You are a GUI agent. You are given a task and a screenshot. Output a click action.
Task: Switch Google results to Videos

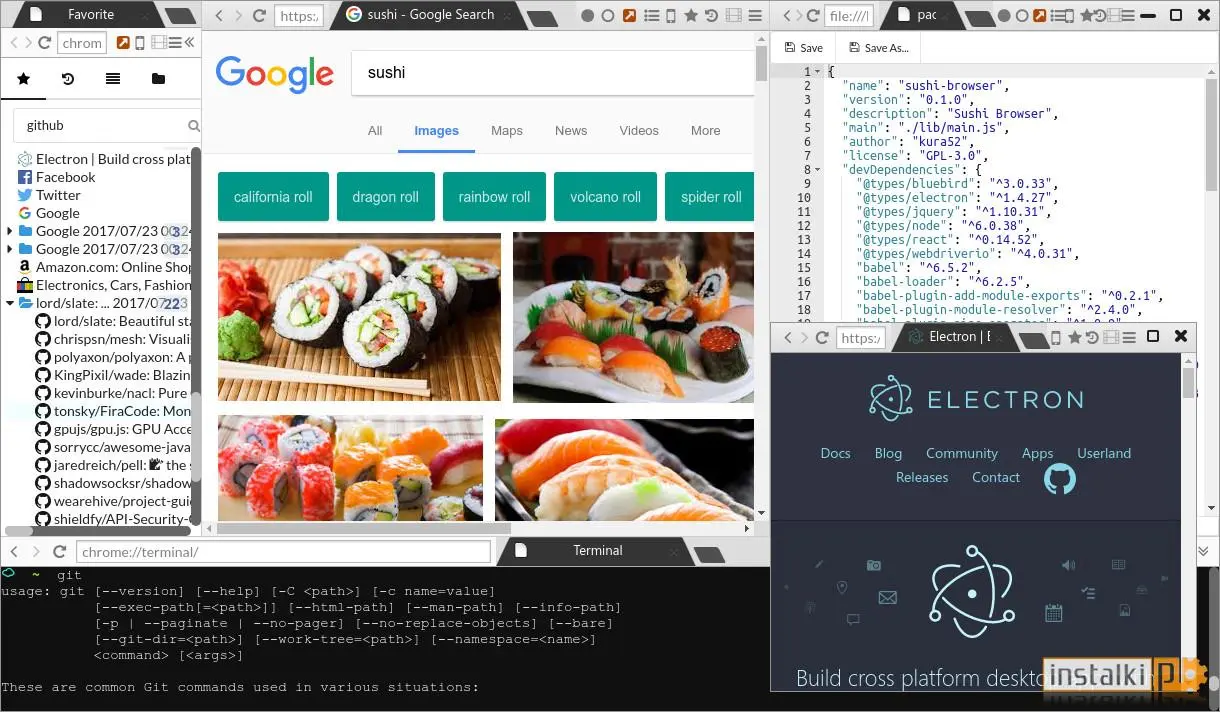pos(639,131)
